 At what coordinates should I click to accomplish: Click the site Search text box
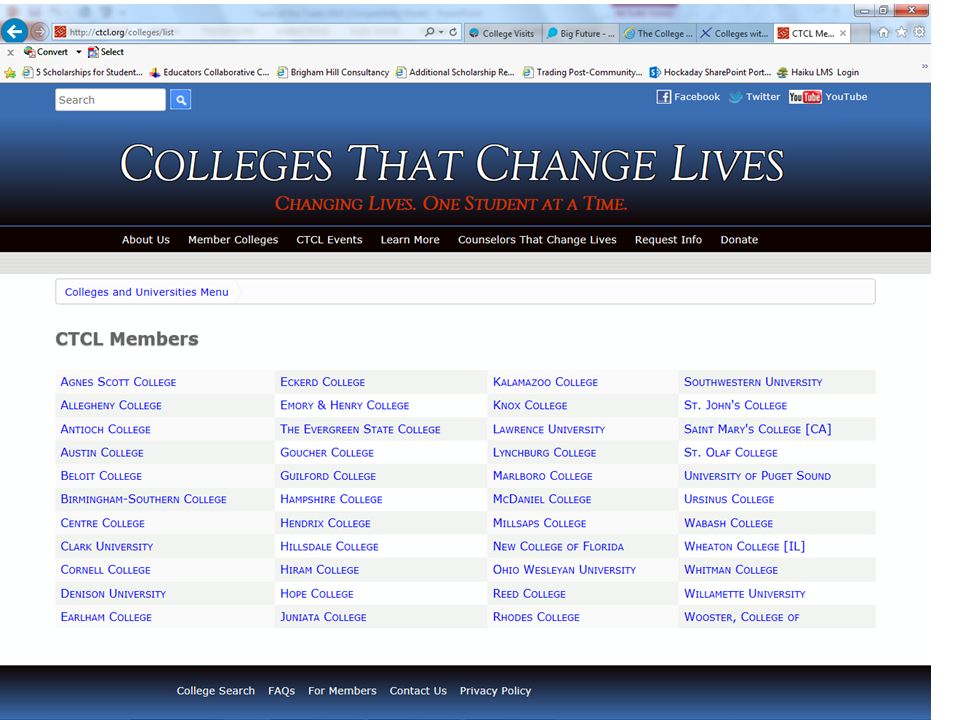pyautogui.click(x=110, y=100)
